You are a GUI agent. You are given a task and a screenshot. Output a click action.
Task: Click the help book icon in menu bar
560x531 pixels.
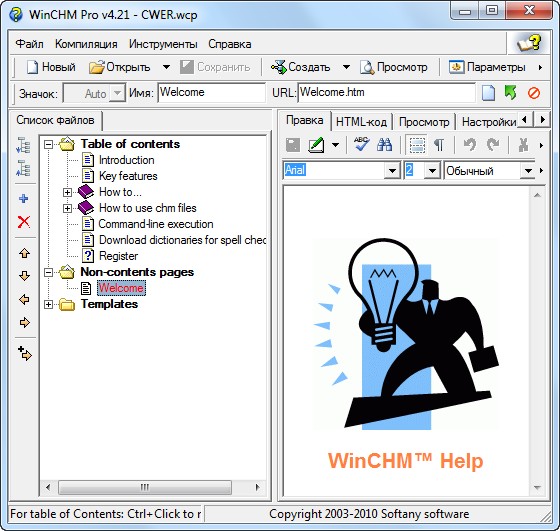[x=529, y=44]
